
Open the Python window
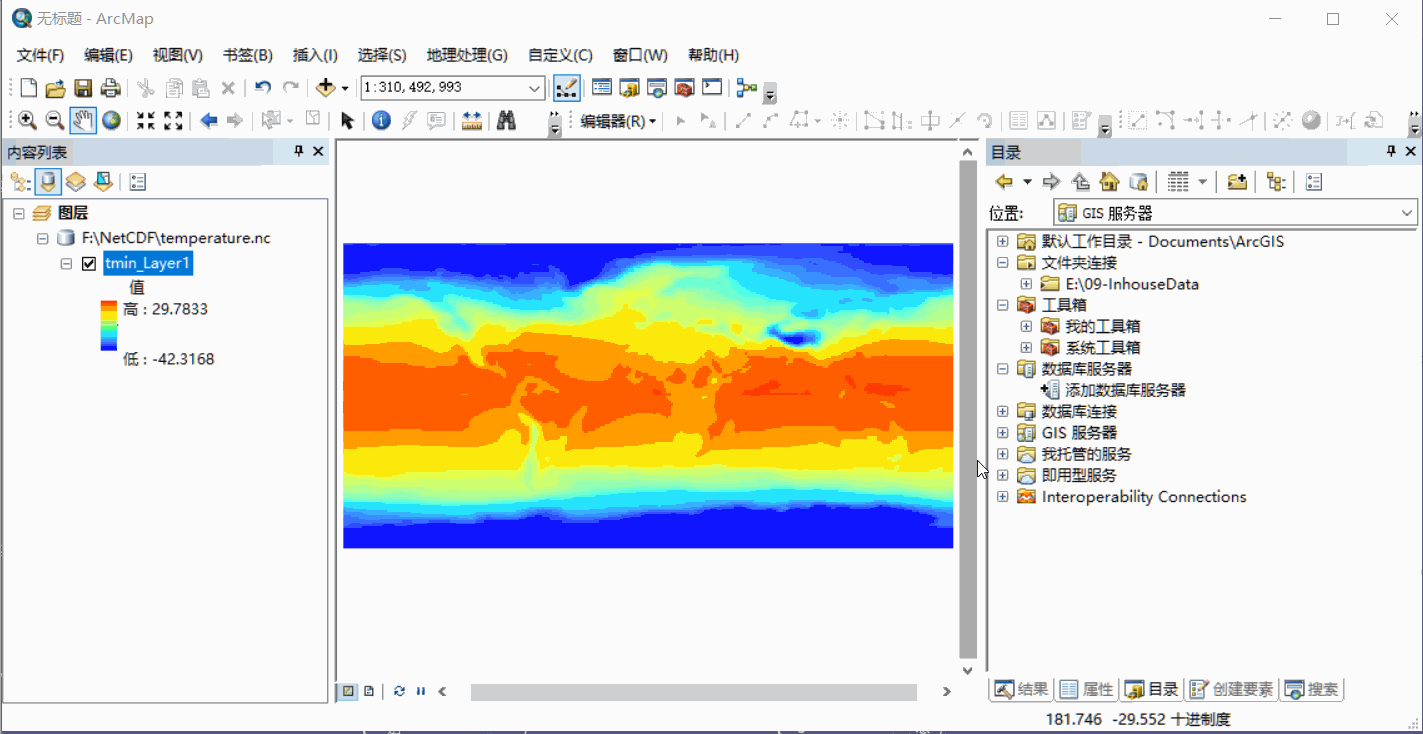[x=712, y=88]
